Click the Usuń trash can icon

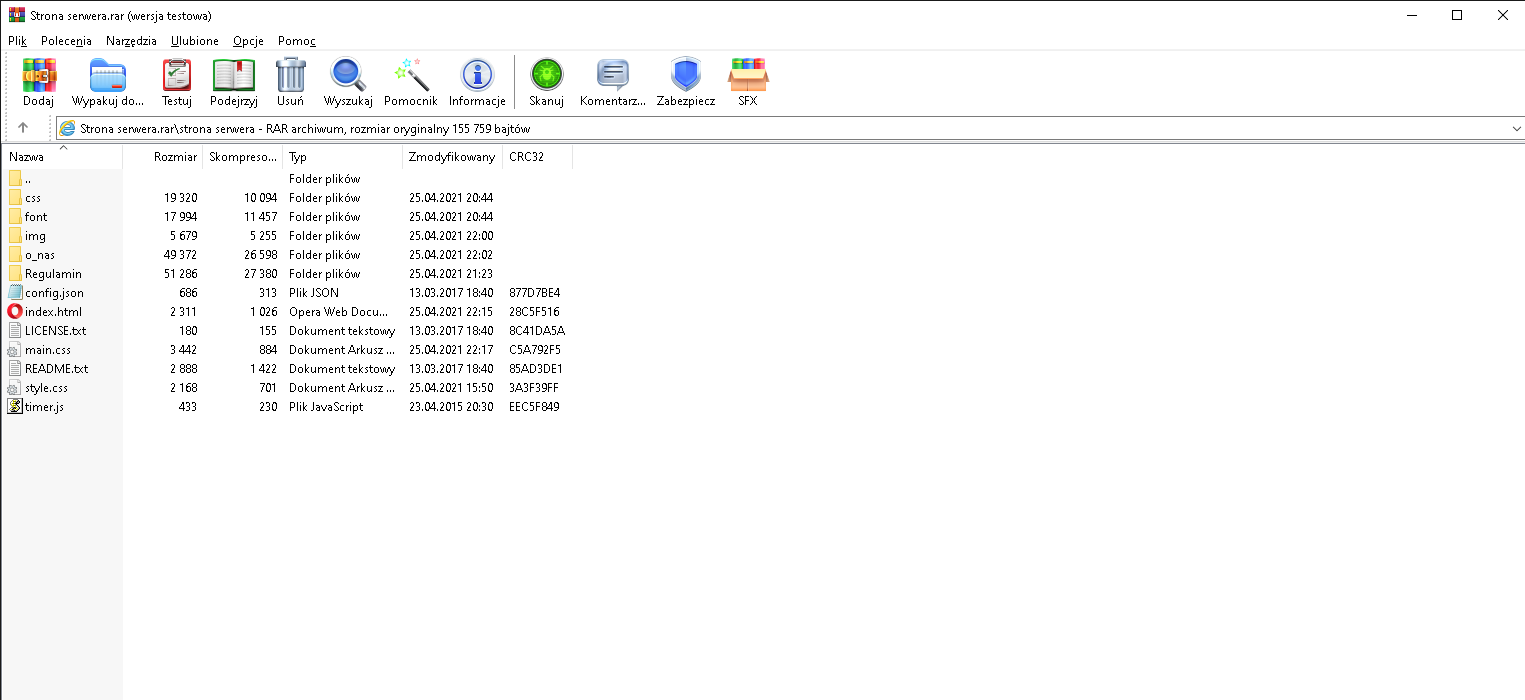[x=290, y=76]
